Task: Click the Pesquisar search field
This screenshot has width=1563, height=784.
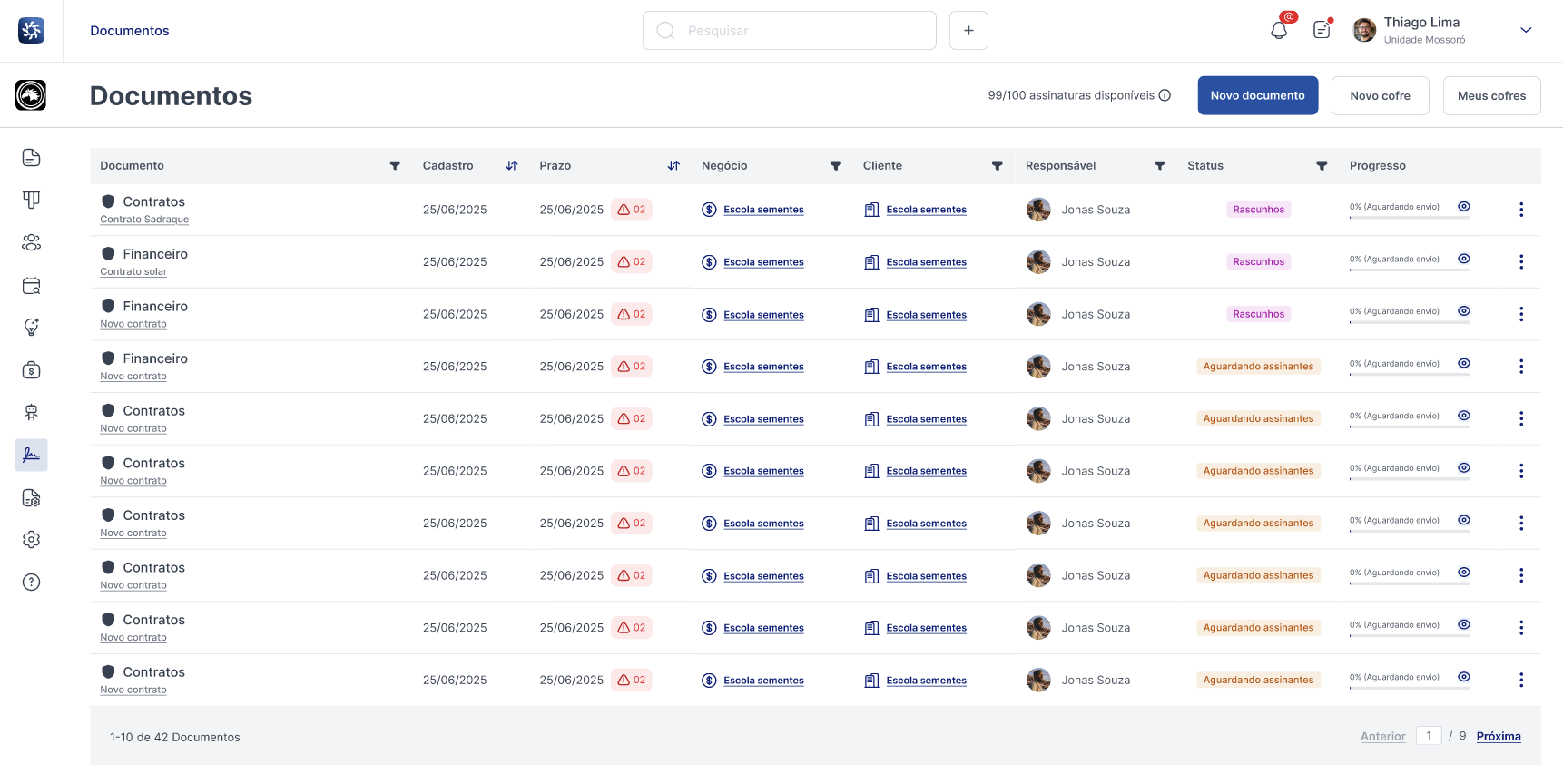Action: (x=789, y=30)
